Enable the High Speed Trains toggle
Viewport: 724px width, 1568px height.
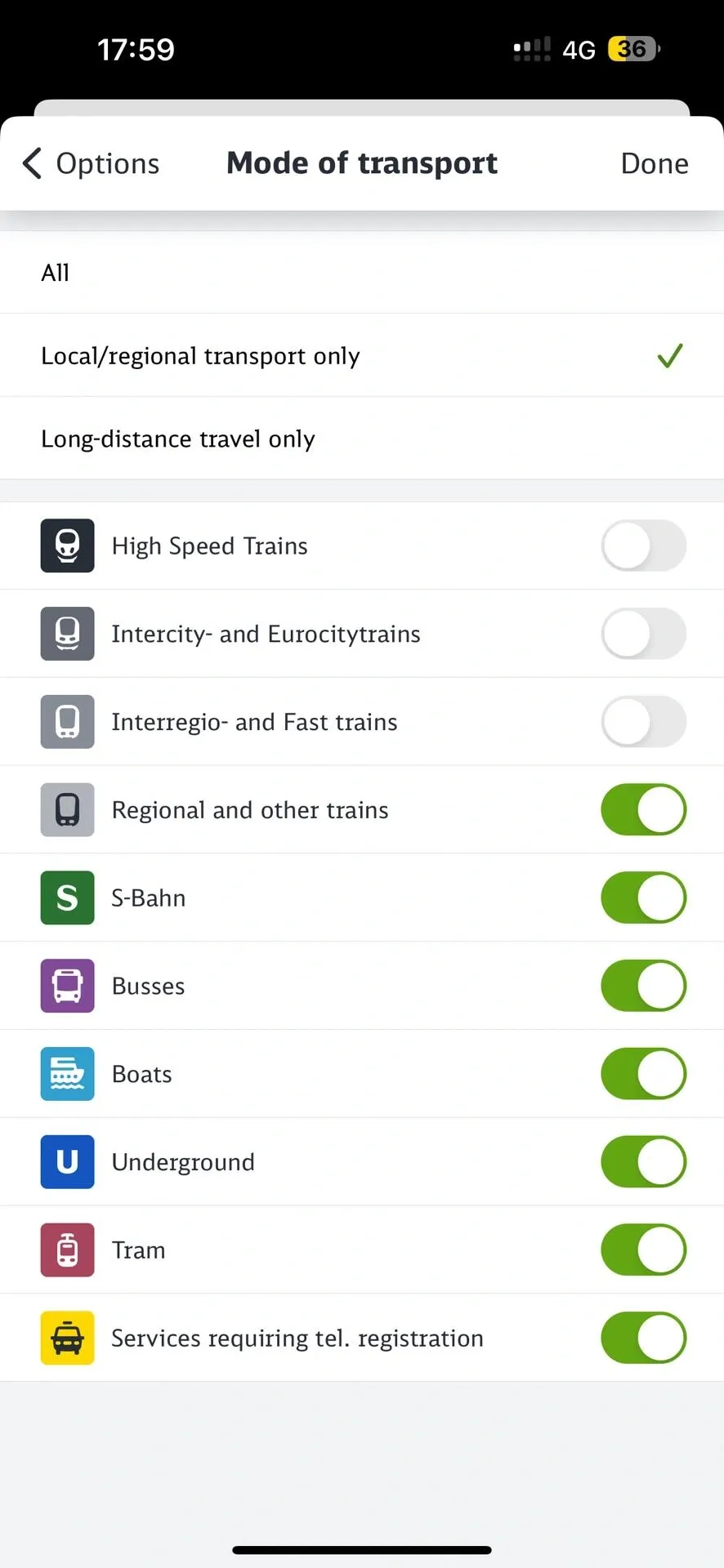click(643, 546)
